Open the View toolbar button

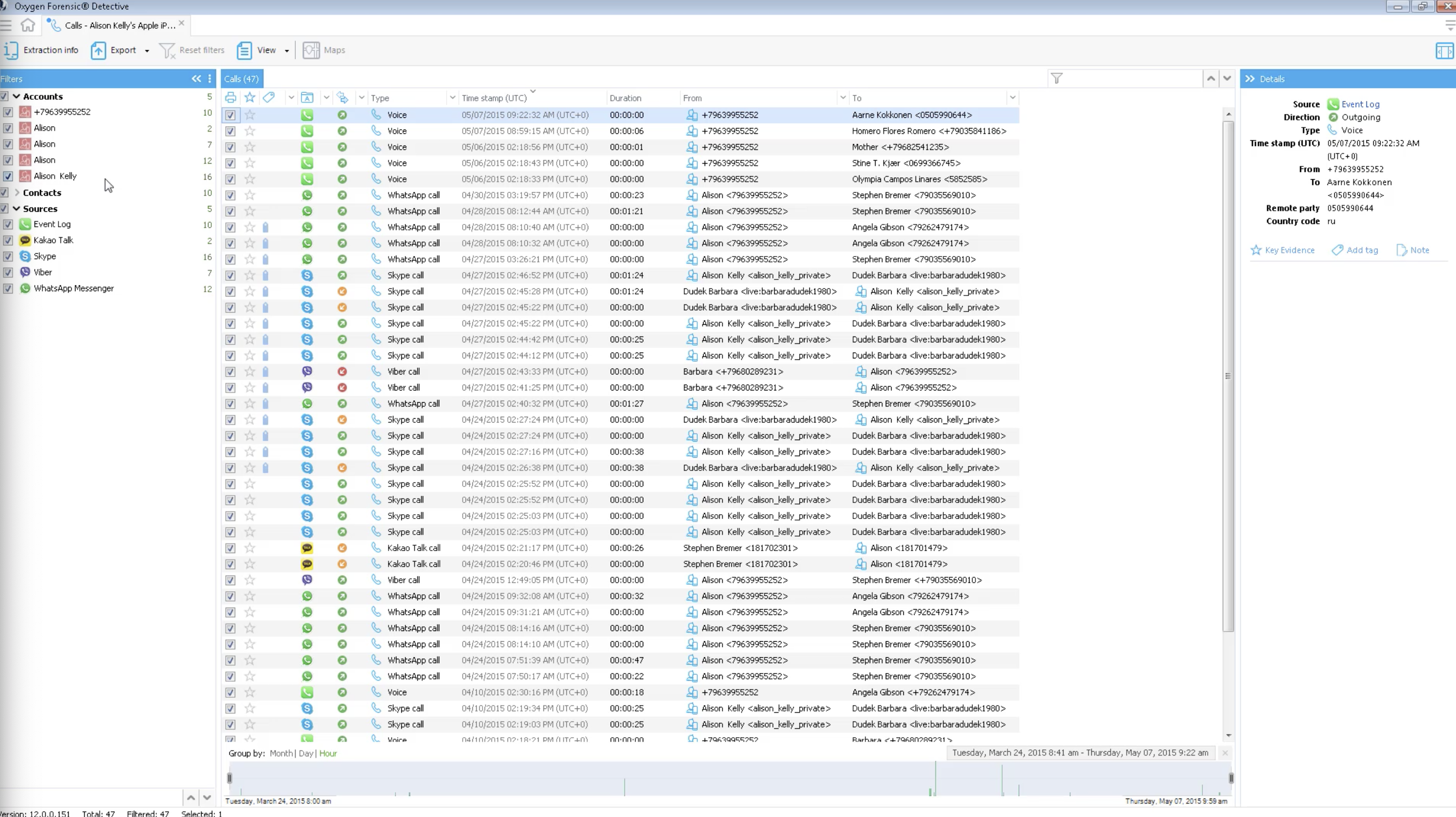point(257,50)
